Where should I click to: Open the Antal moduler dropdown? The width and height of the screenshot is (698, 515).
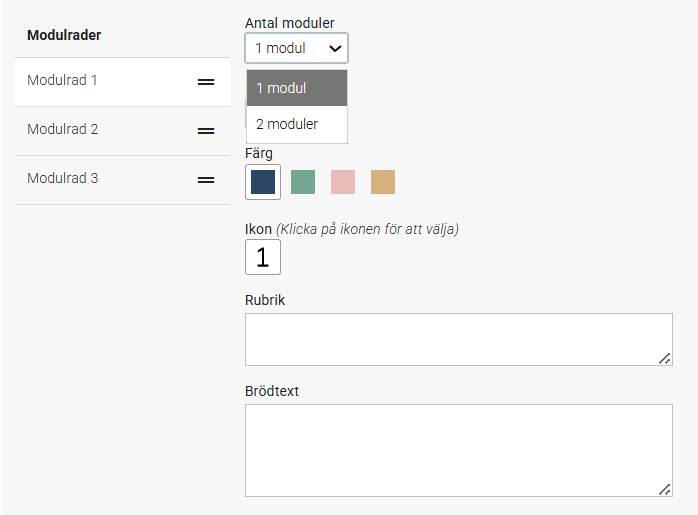click(x=296, y=48)
